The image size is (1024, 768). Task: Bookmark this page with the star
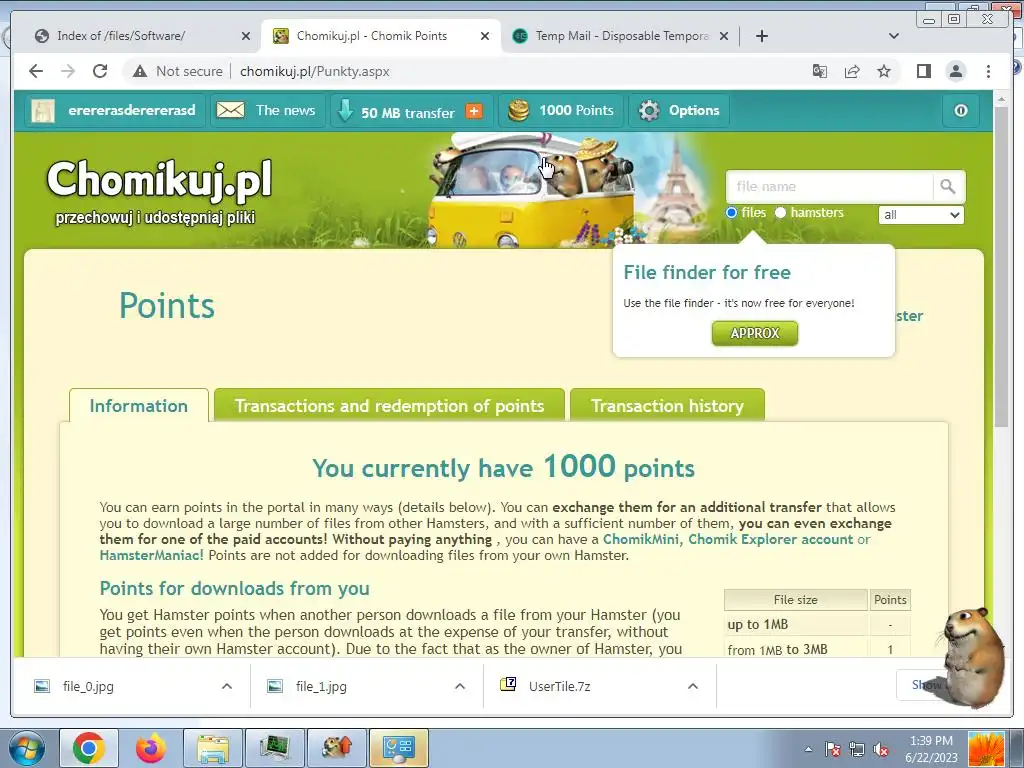click(884, 71)
